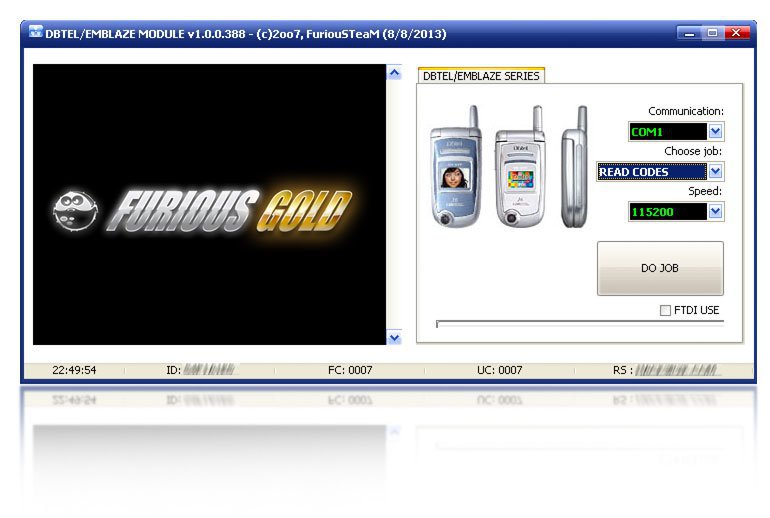
Task: Click the log panel scroll up arrow
Action: (394, 73)
